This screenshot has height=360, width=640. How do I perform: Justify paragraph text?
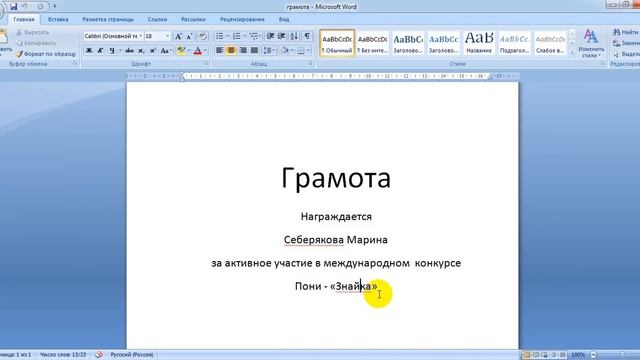(x=254, y=51)
